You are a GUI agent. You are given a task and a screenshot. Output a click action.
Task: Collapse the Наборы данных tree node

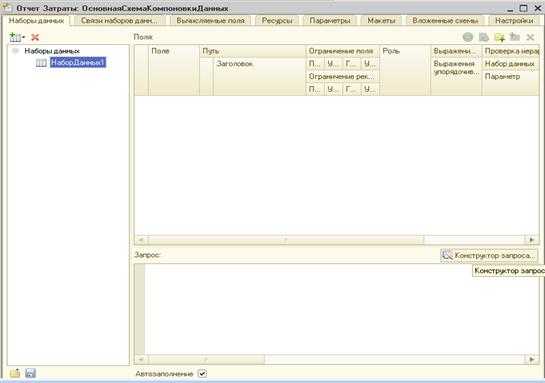coord(15,51)
